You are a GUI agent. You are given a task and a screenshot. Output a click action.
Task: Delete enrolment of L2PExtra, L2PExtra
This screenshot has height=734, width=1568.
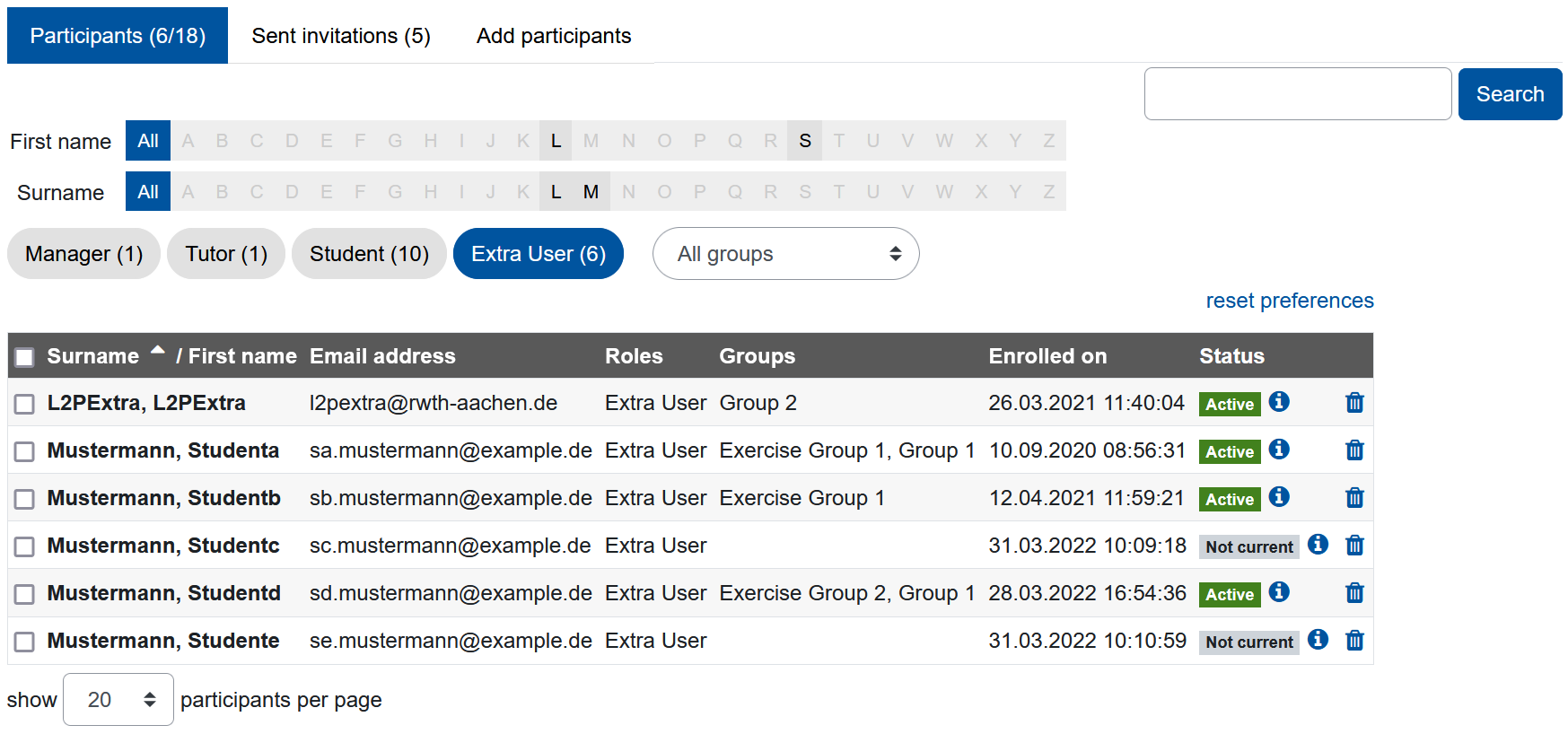(1354, 403)
